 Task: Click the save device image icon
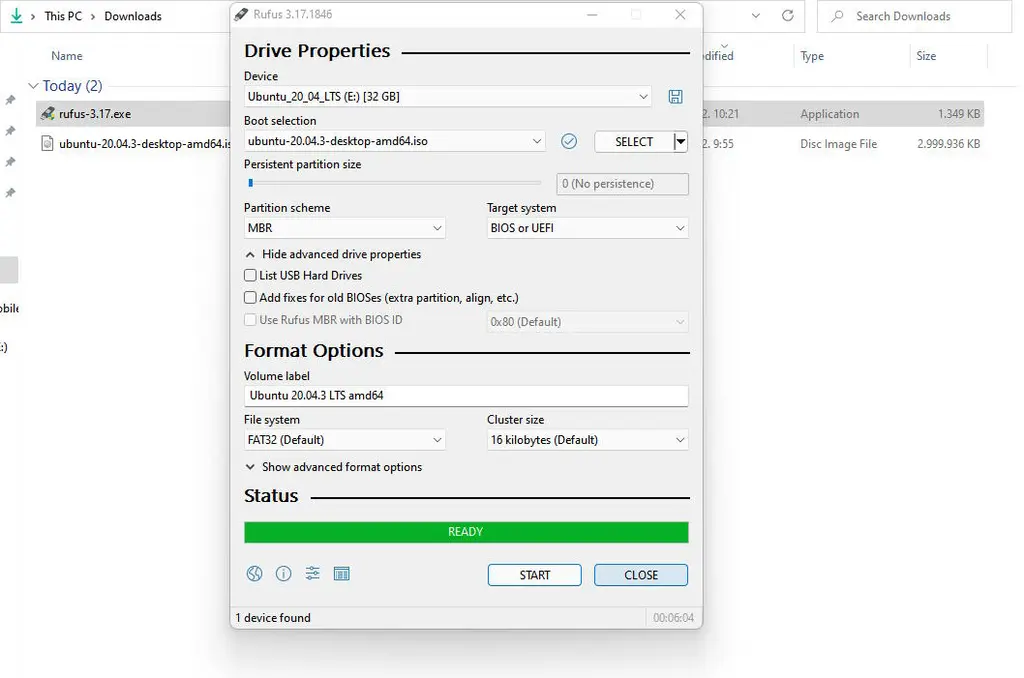(675, 97)
